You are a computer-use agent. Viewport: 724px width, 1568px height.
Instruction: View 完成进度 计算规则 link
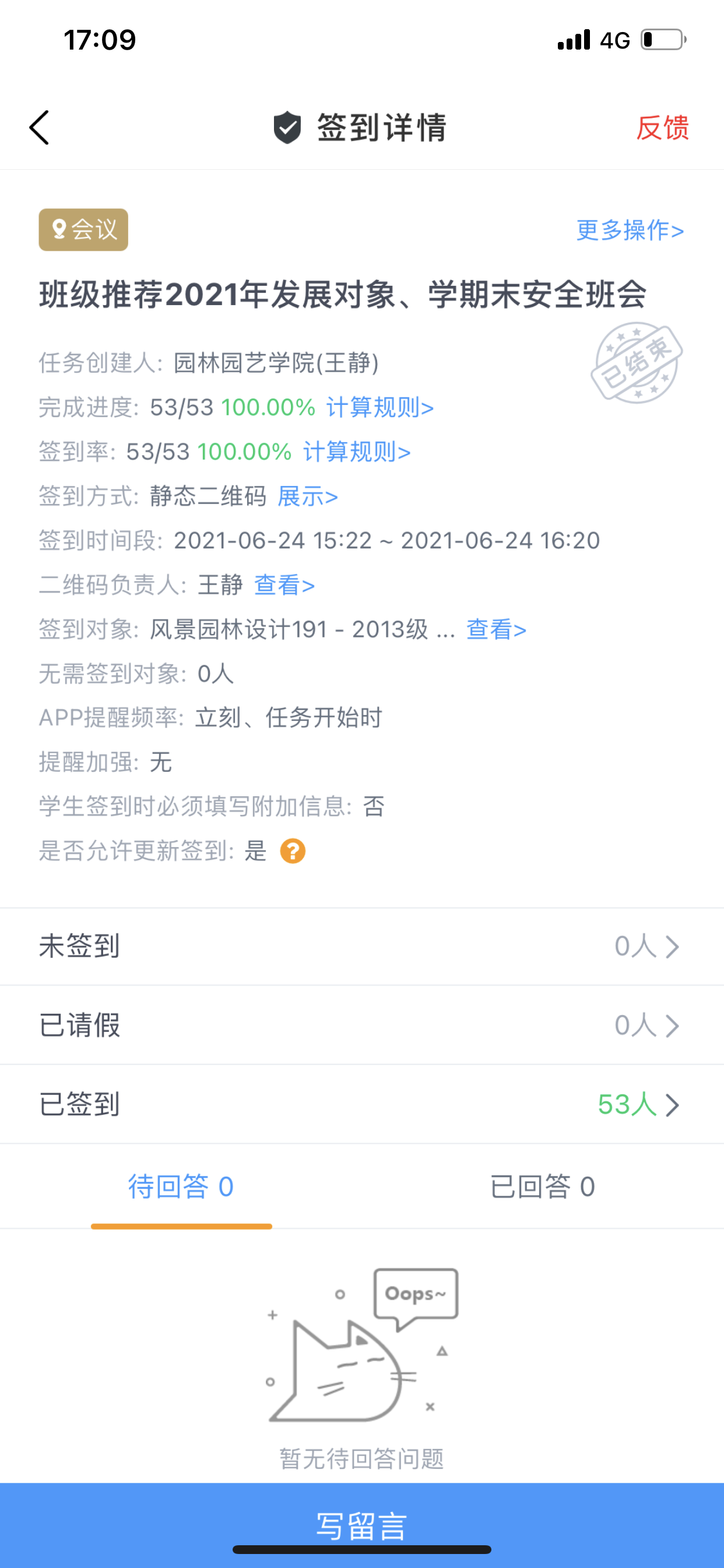coord(379,407)
